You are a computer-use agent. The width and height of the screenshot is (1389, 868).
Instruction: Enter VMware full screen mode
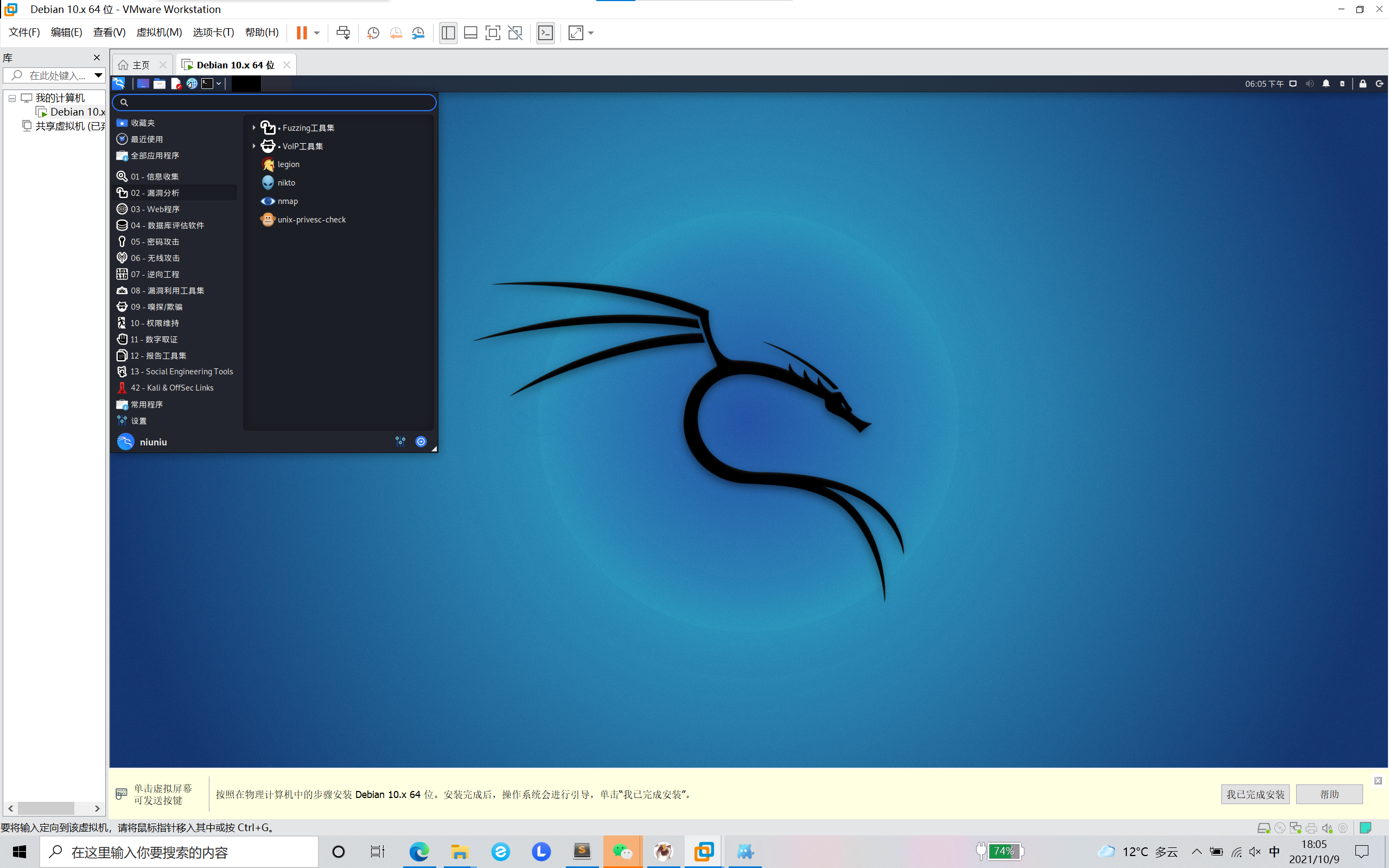(x=492, y=33)
